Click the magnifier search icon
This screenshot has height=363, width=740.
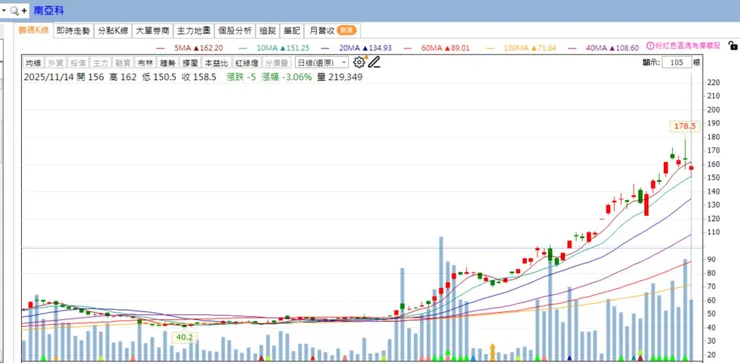[14, 10]
